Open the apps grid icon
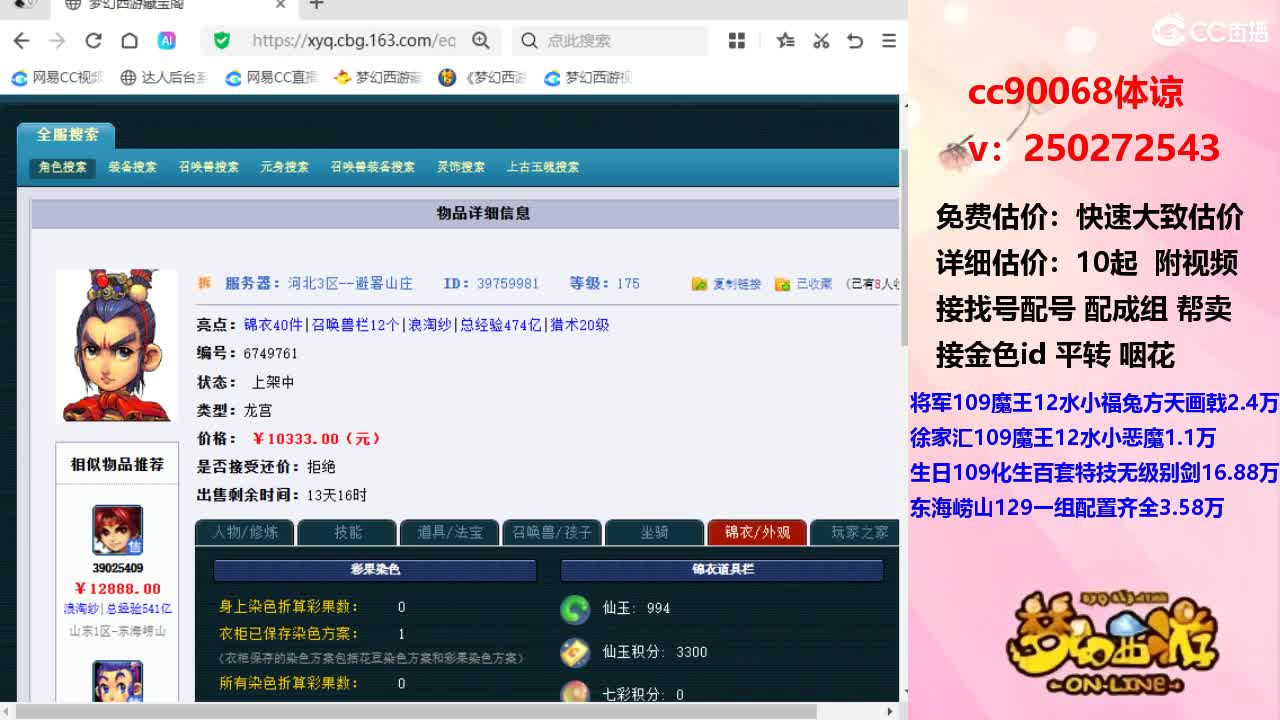The height and width of the screenshot is (720, 1280). click(737, 41)
